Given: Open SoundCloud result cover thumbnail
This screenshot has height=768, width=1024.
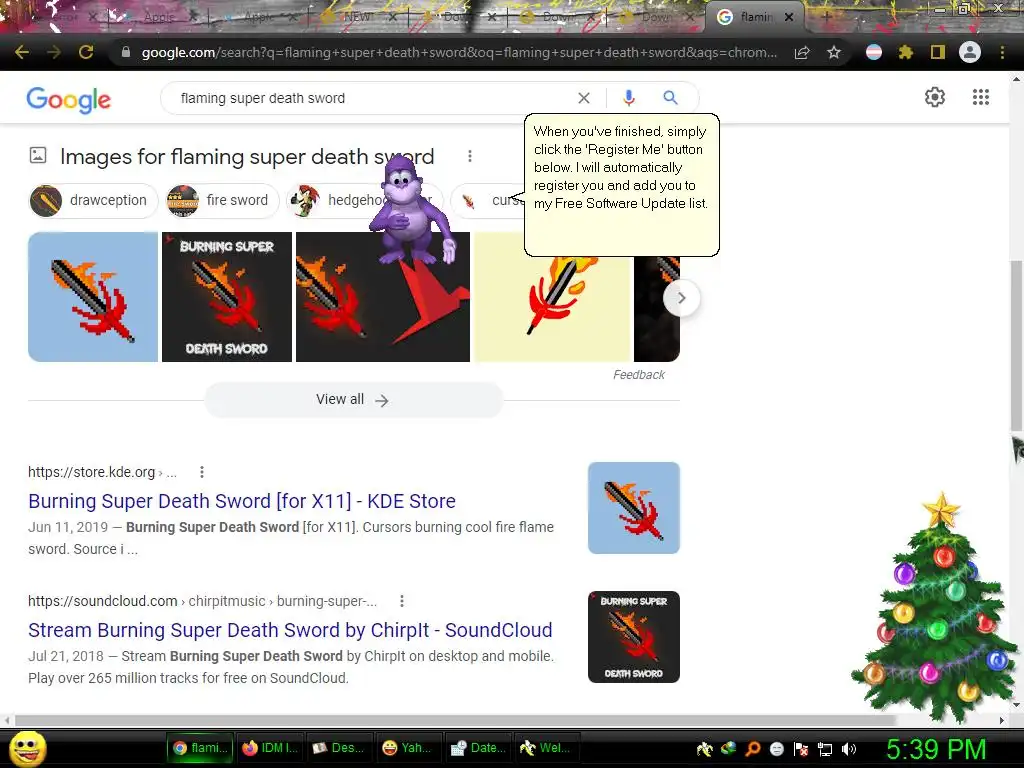Looking at the screenshot, I should click(x=633, y=637).
